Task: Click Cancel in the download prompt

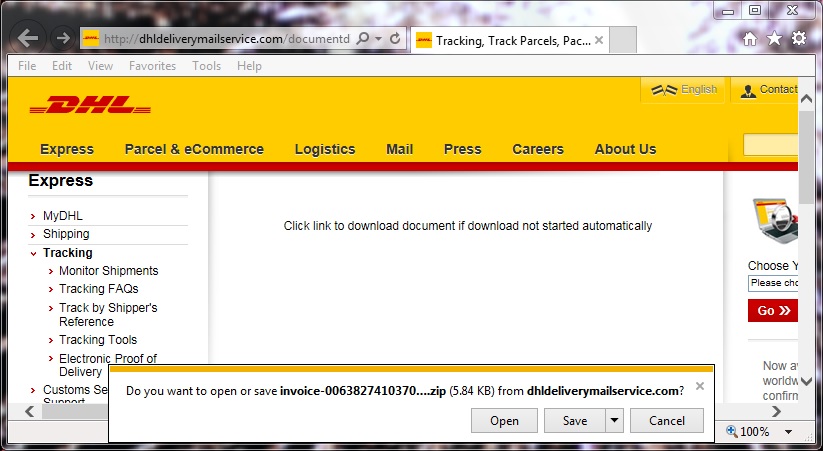Action: coord(667,421)
